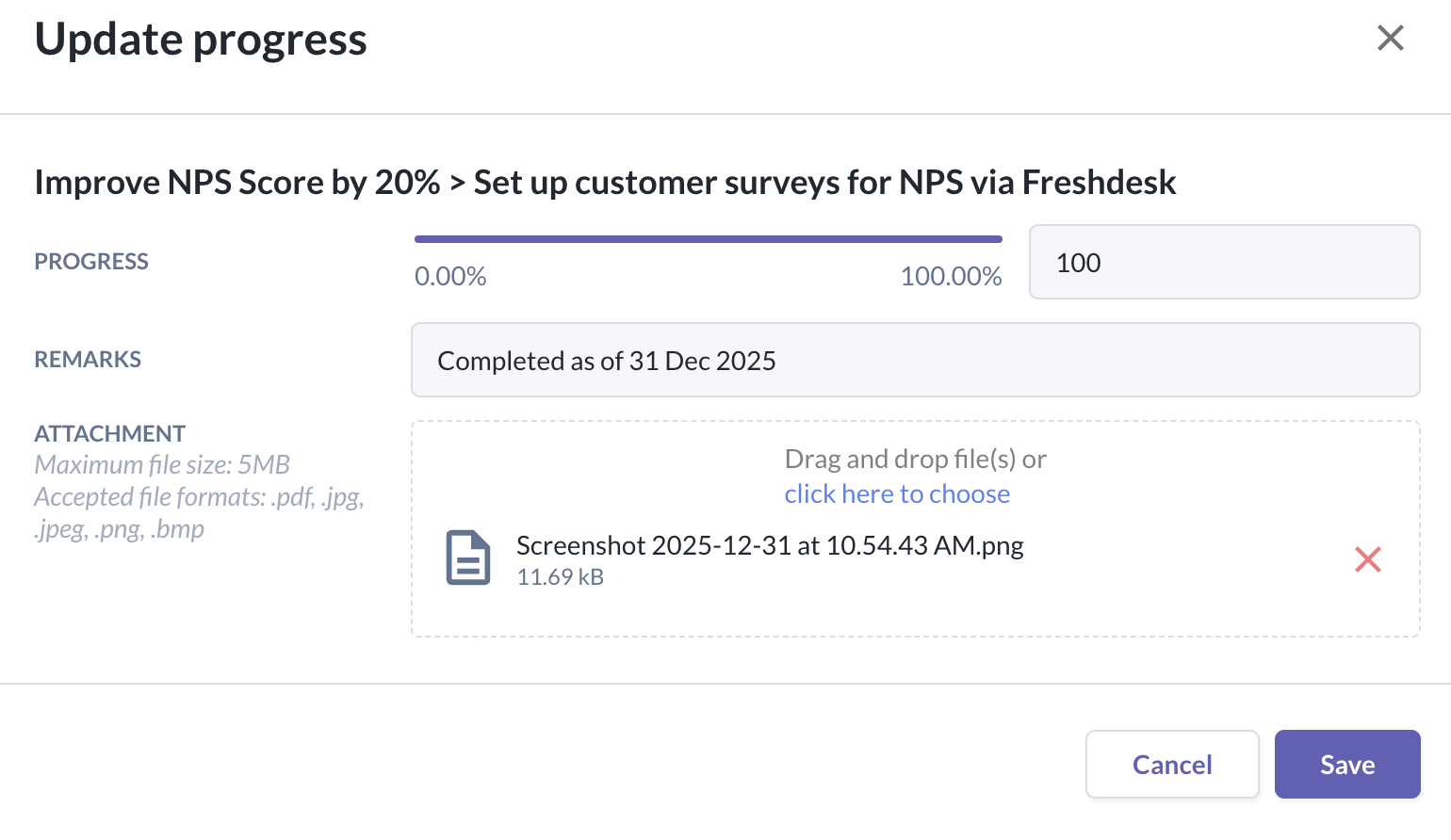Click the 'Drag and drop file(s) or' text
Viewport: 1451px width, 840px height.
coord(915,460)
